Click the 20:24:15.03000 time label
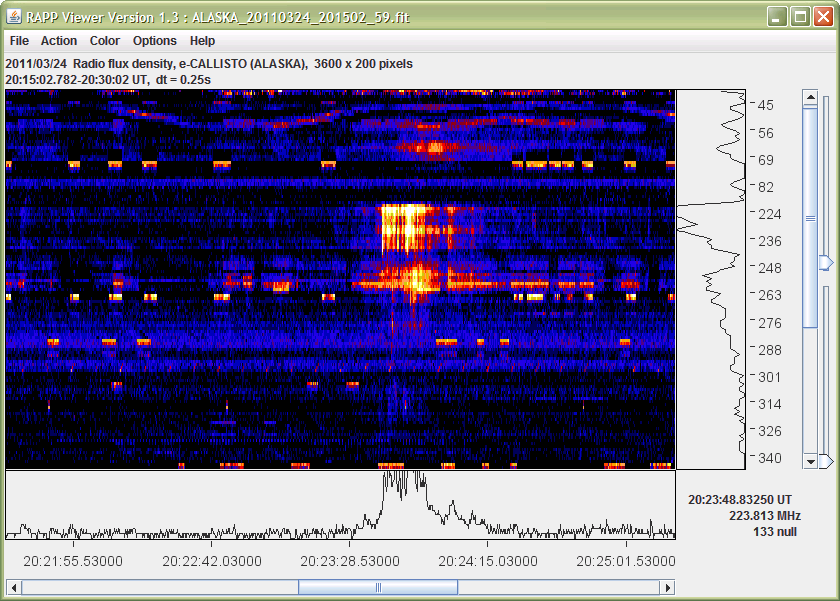Viewport: 840px width, 601px height. click(x=488, y=561)
